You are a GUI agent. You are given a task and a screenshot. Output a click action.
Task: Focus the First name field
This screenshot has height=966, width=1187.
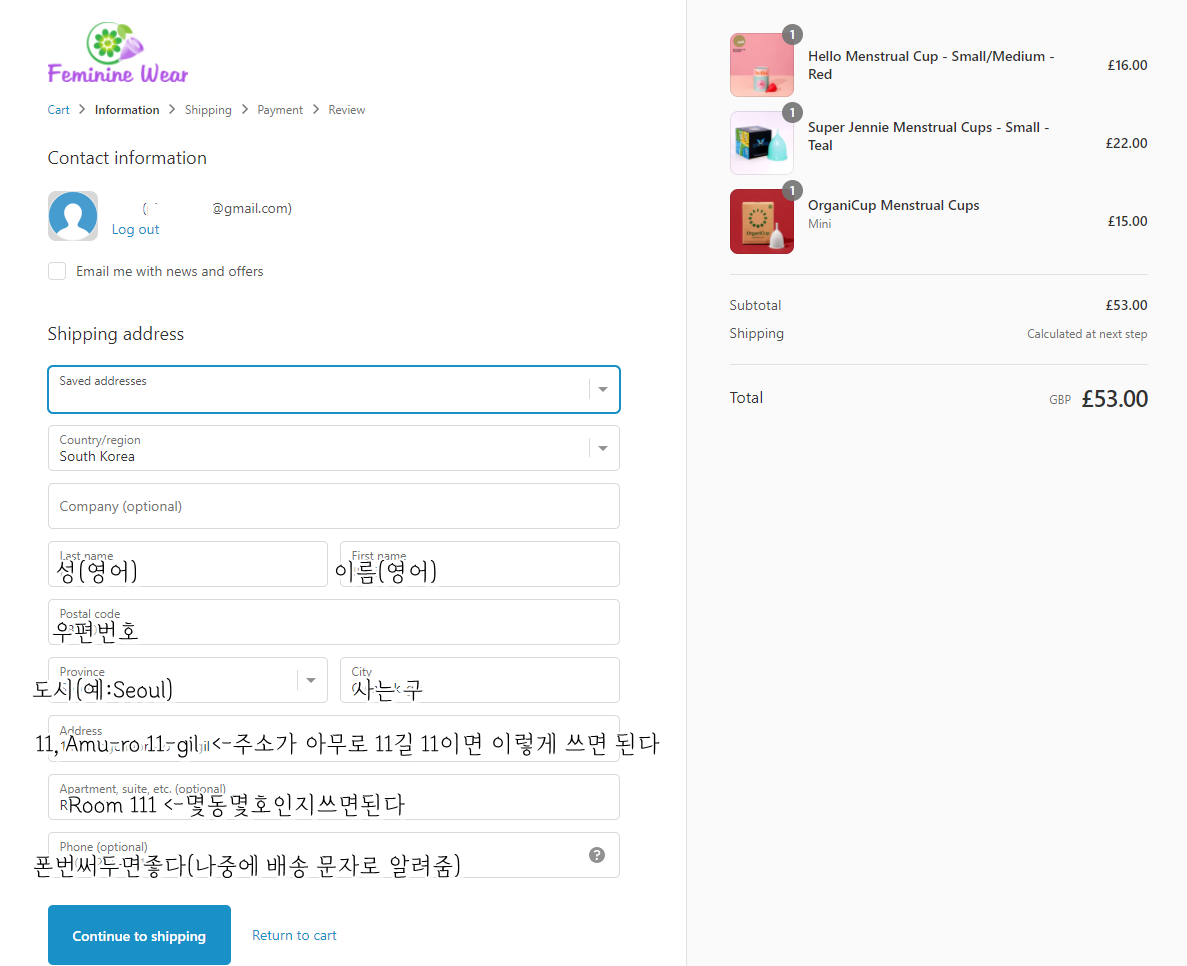pos(480,564)
